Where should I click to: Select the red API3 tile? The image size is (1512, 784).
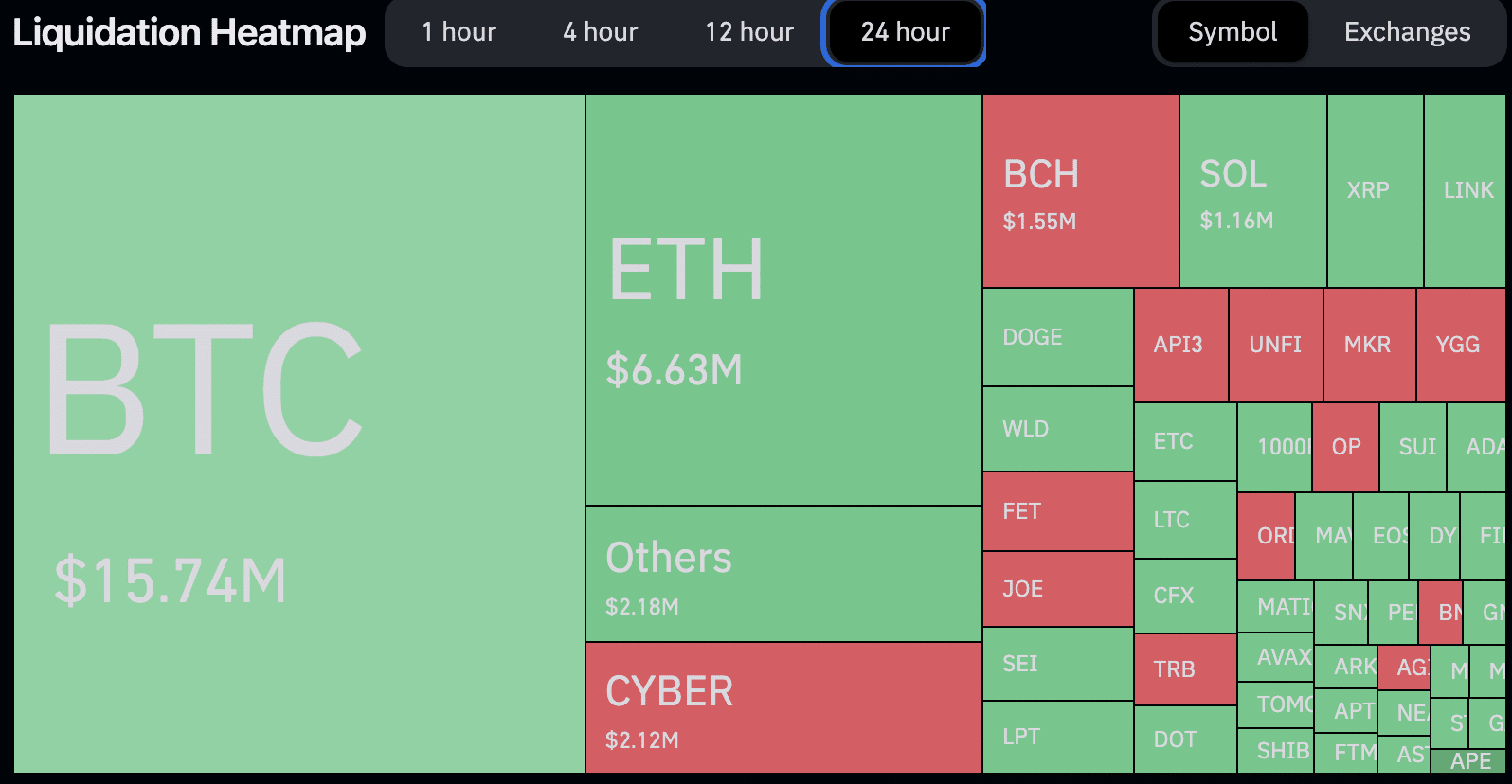pos(1180,345)
